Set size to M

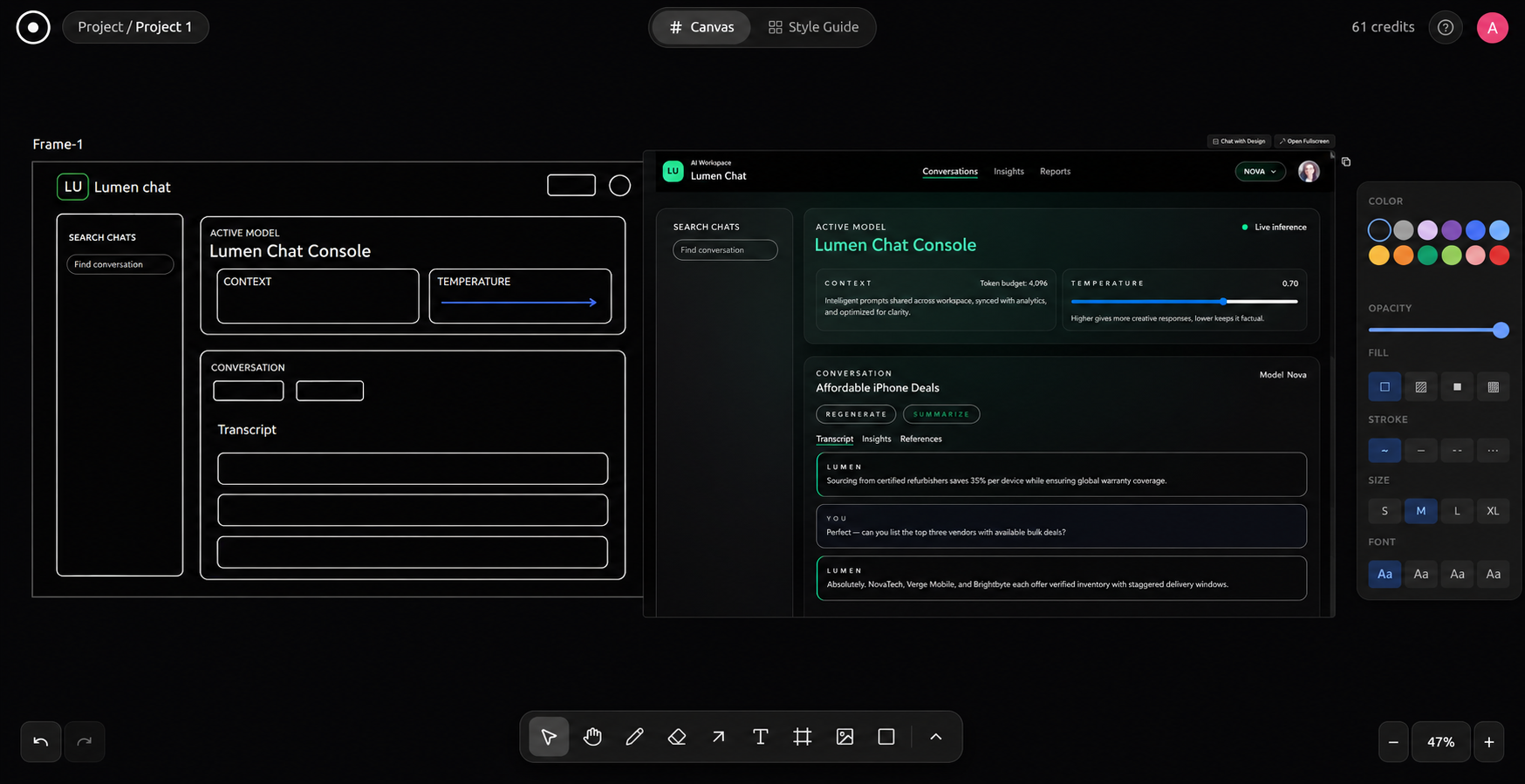click(x=1421, y=511)
